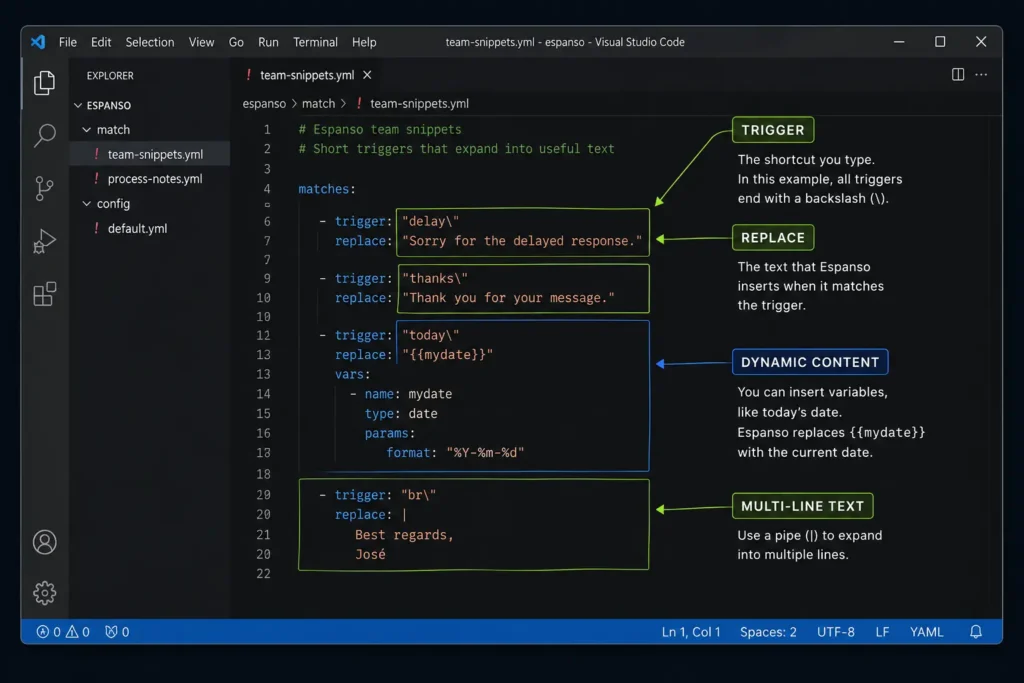Viewport: 1024px width, 683px height.
Task: Click the 'params:' key in editor
Action: (390, 433)
